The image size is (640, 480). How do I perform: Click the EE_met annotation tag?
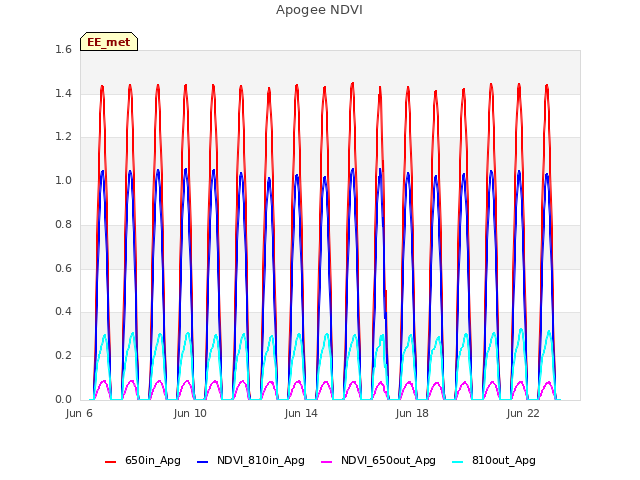109,42
